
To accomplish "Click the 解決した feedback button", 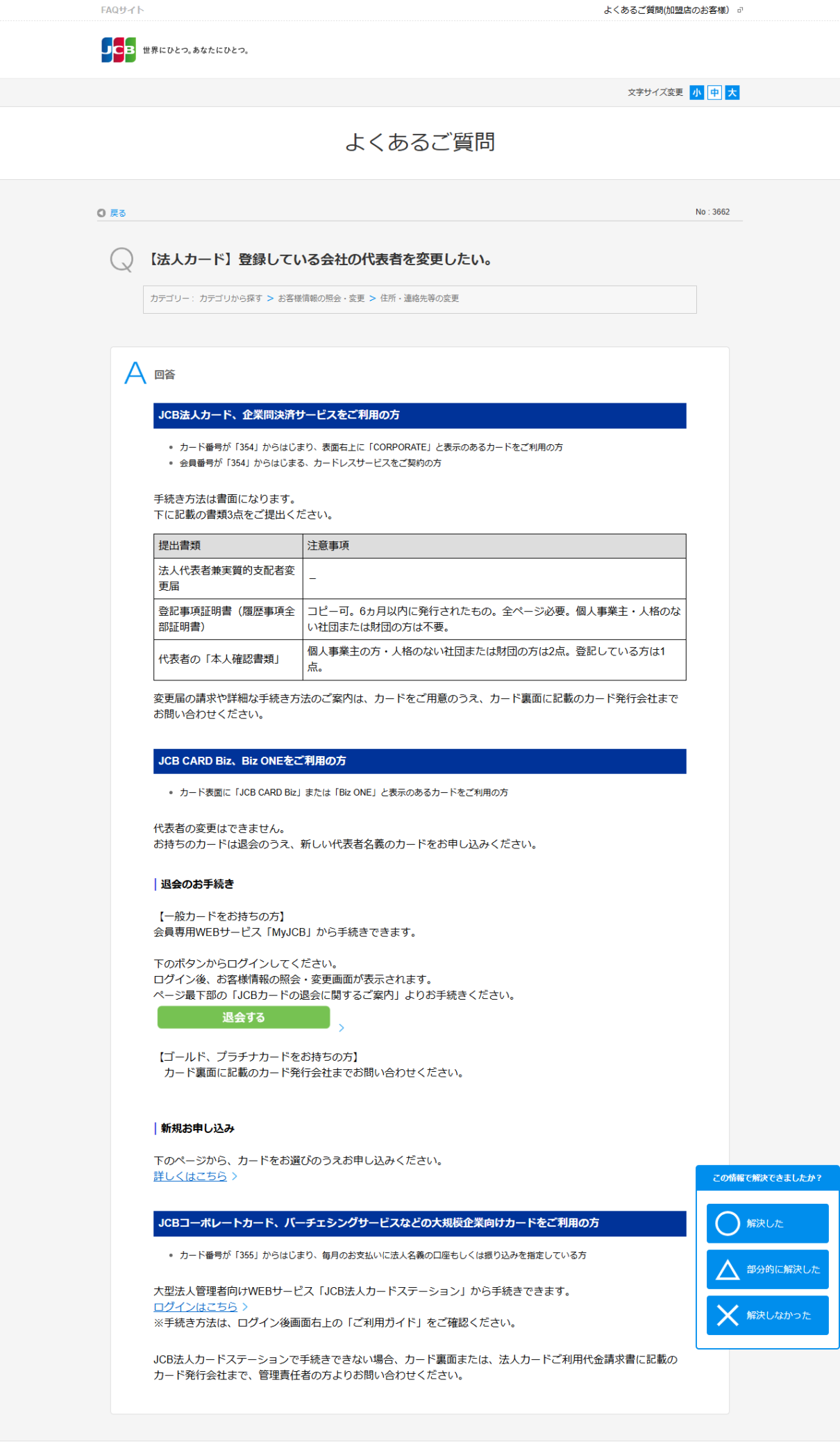I will pyautogui.click(x=768, y=1223).
